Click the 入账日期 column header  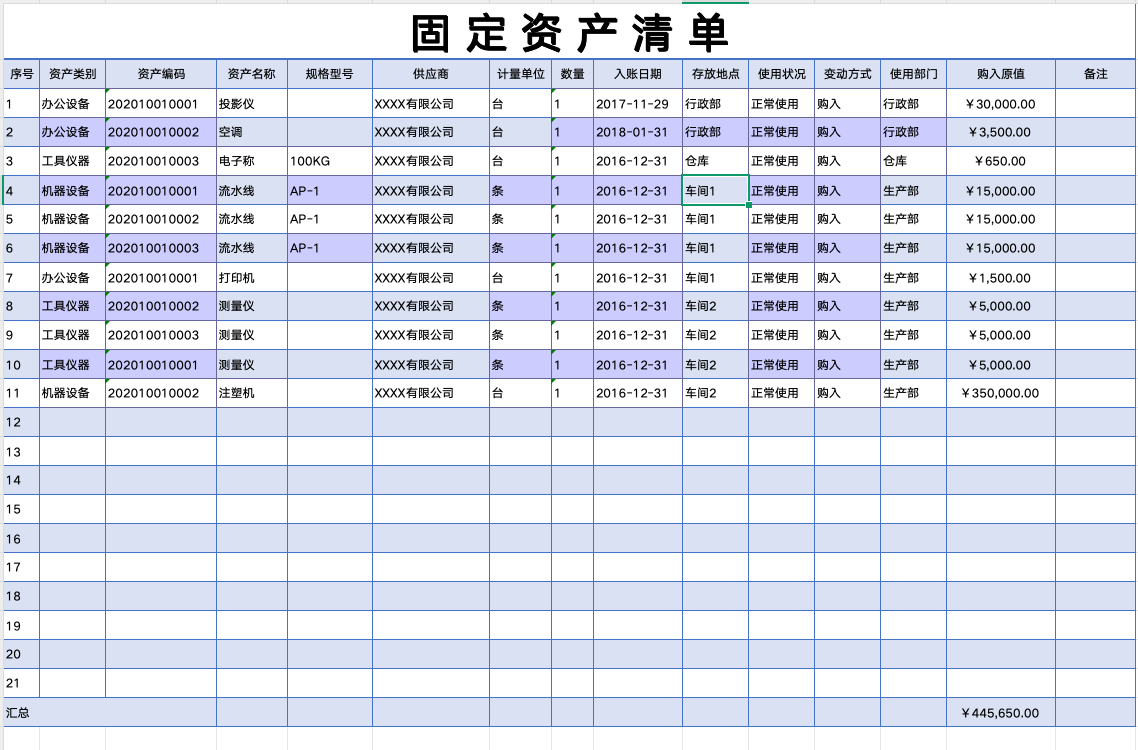638,74
